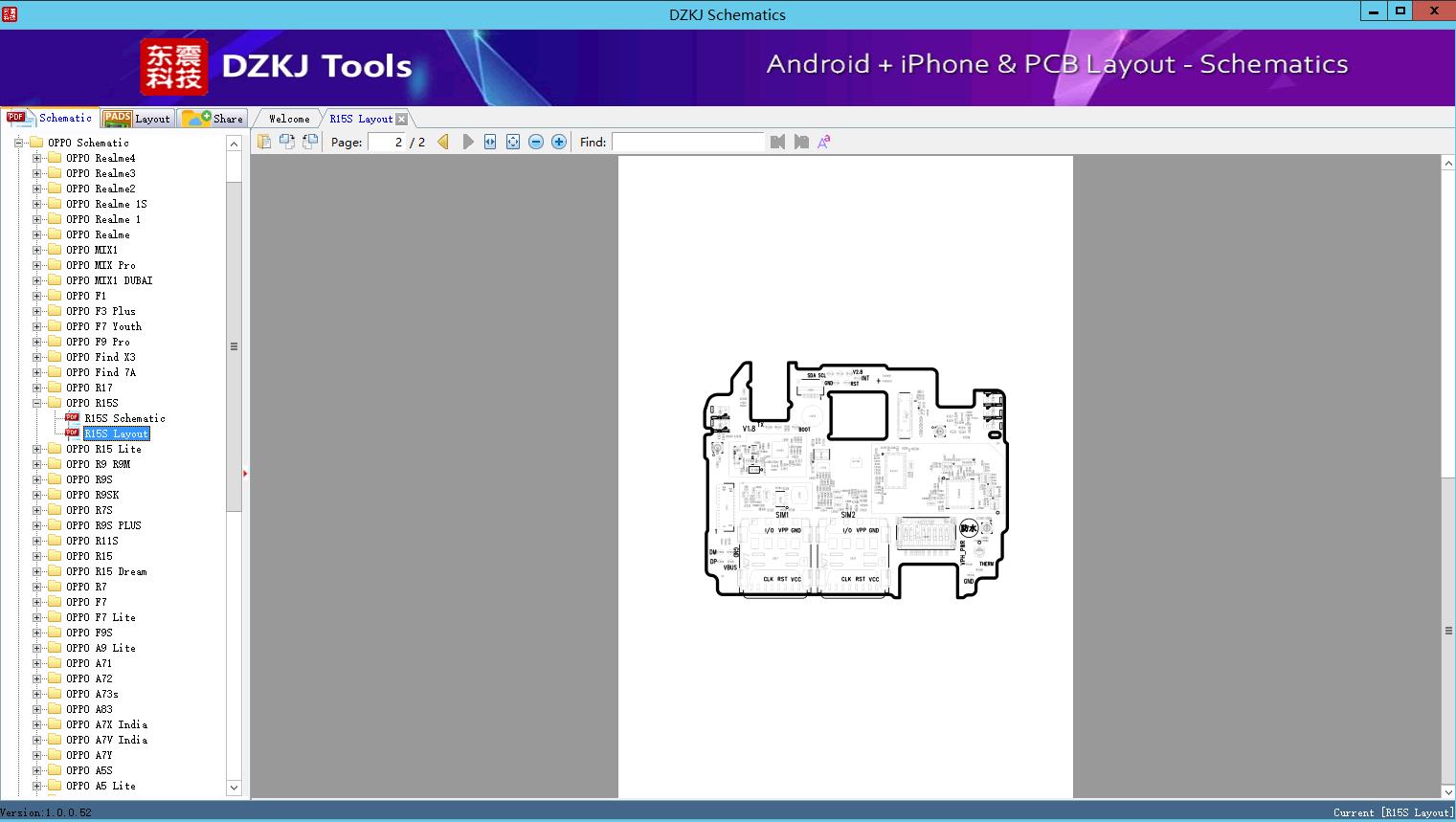This screenshot has width=1456, height=822.
Task: Expand the OPPO Realme4 folder
Action: point(37,158)
